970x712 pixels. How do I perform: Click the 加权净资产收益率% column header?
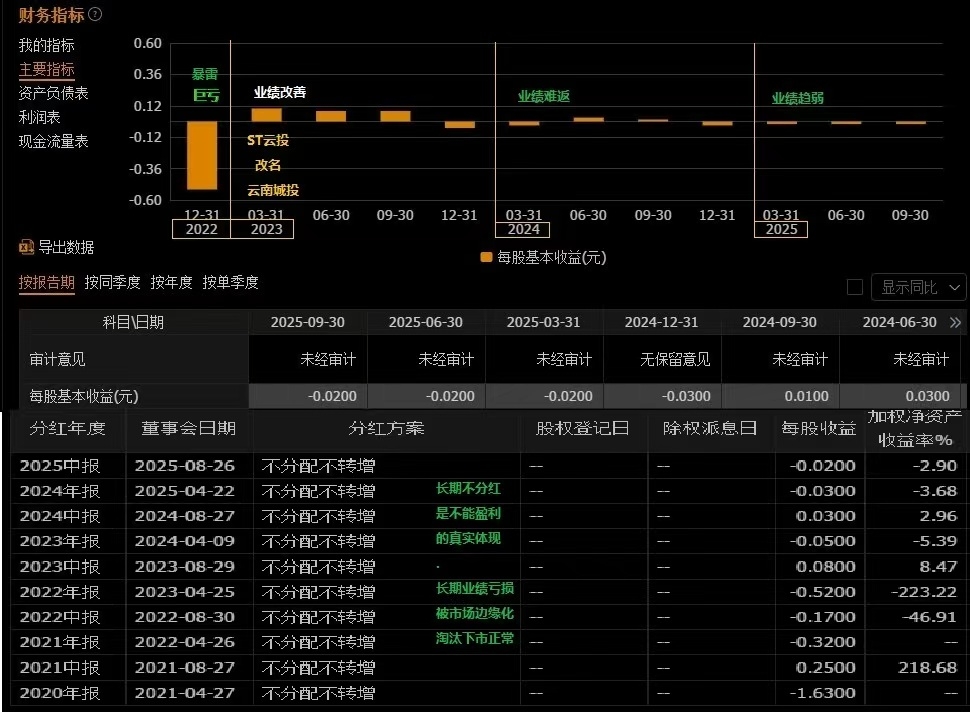914,428
